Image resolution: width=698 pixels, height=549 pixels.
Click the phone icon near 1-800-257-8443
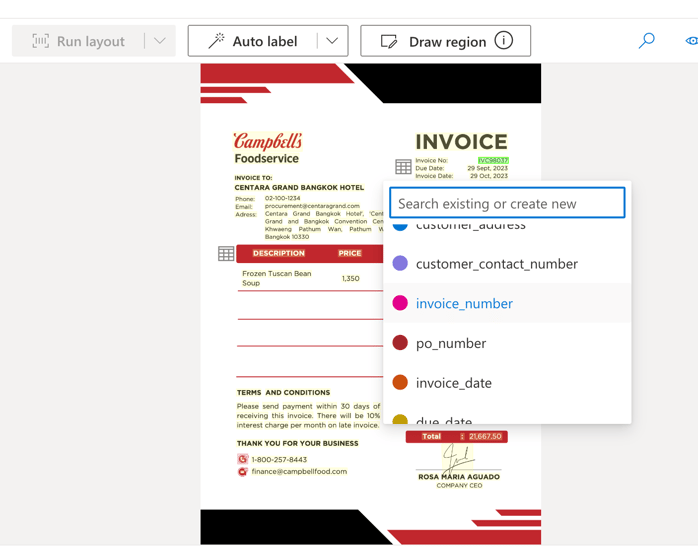coord(242,459)
